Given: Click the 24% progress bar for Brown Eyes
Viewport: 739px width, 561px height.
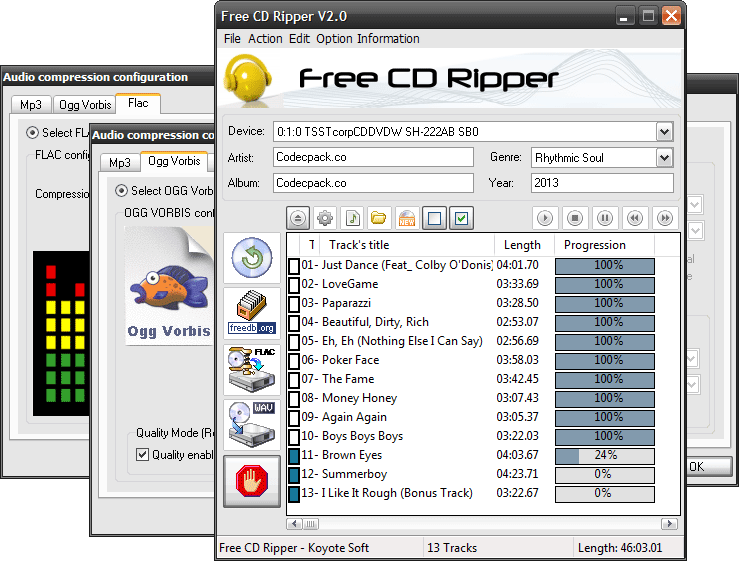Looking at the screenshot, I should 605,456.
